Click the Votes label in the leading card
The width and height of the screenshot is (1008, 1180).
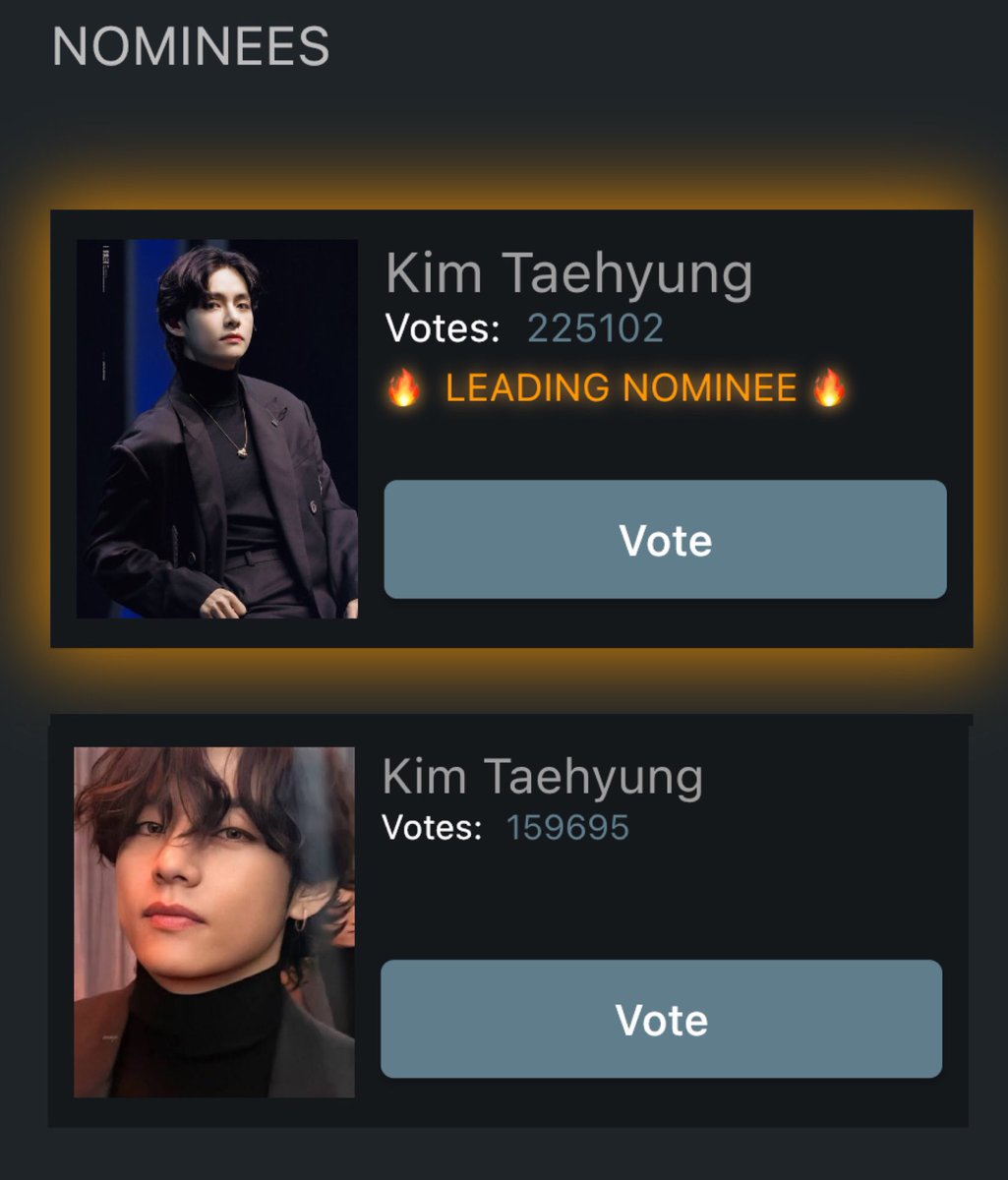(x=443, y=328)
